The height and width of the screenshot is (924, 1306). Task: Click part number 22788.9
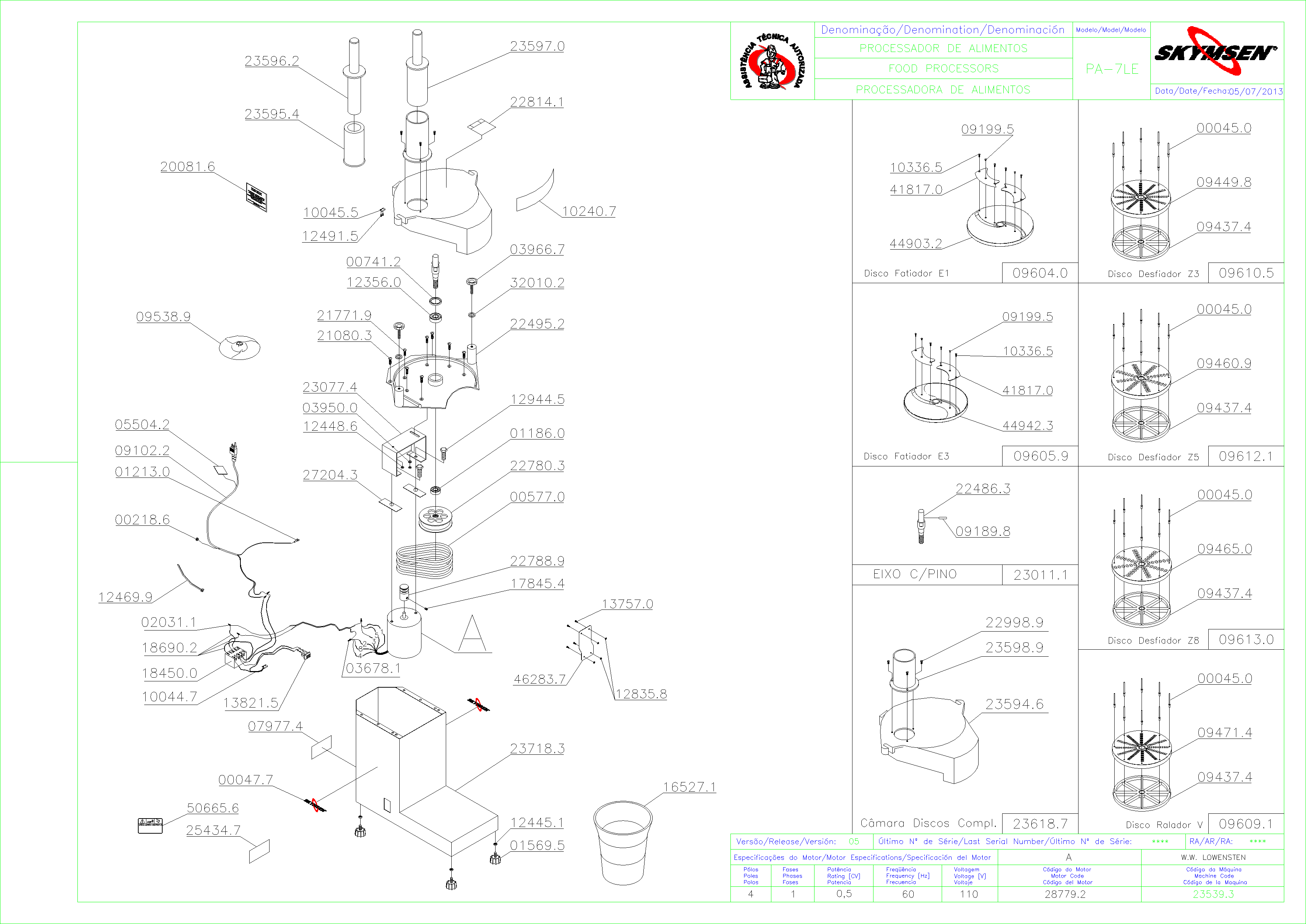[537, 562]
